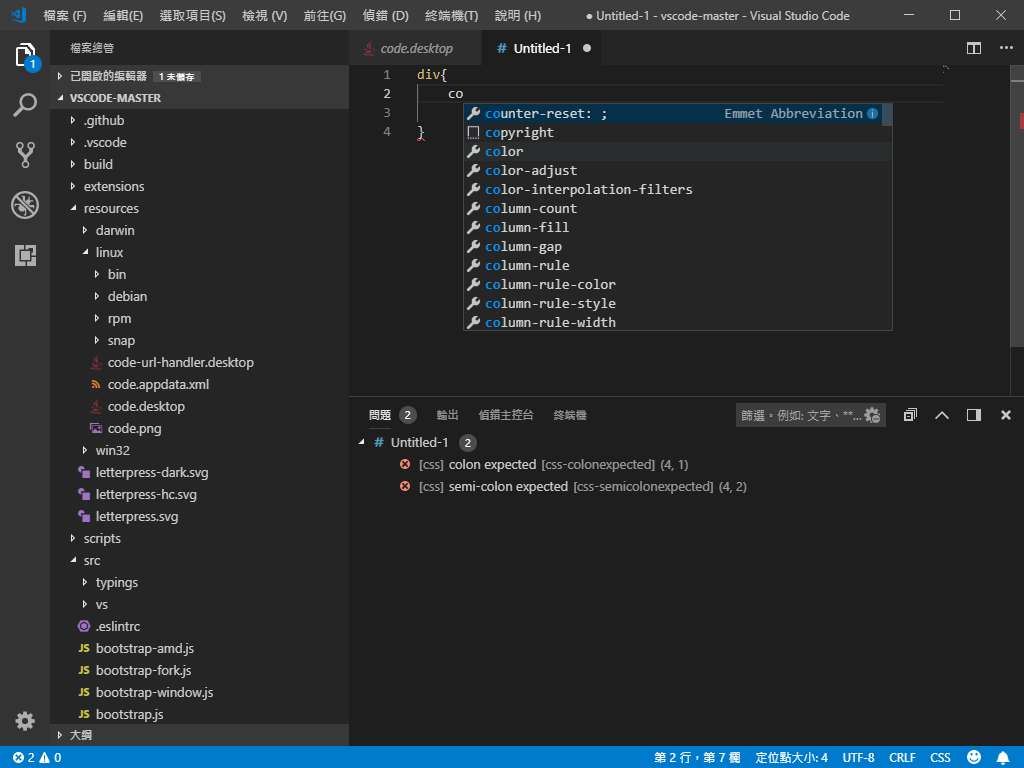Click the problems filter input field
This screenshot has height=768, width=1024.
click(x=800, y=415)
